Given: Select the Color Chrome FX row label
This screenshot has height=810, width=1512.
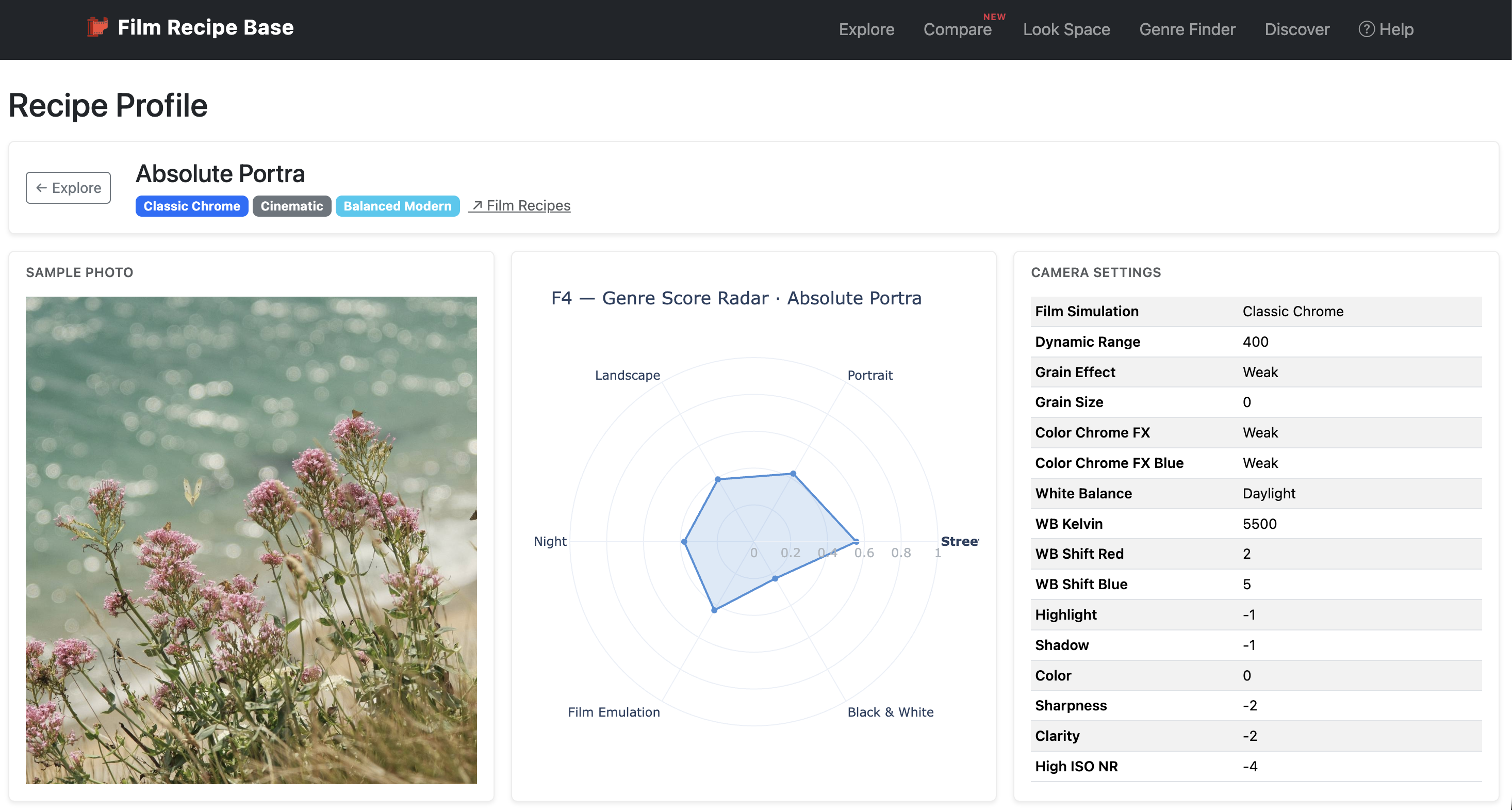Looking at the screenshot, I should tap(1092, 432).
